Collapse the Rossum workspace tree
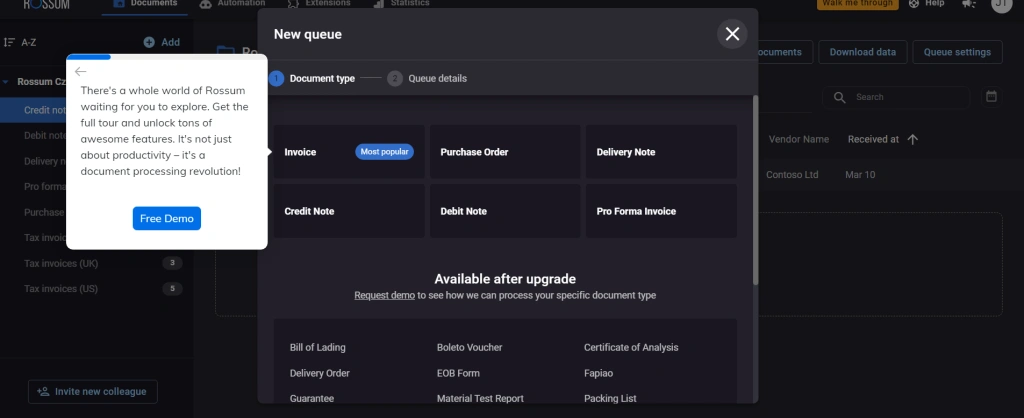Viewport: 1024px width, 418px height. (5, 82)
